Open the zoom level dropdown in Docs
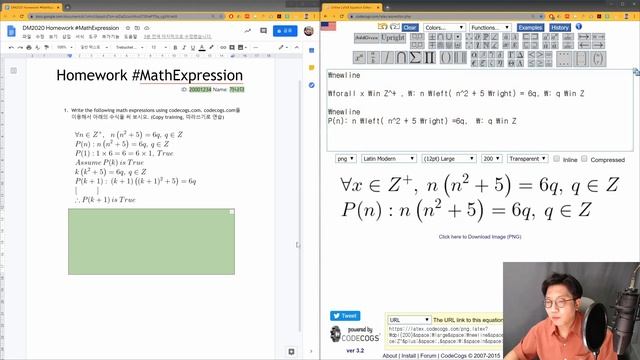This screenshot has height=360, width=640. [x=64, y=47]
